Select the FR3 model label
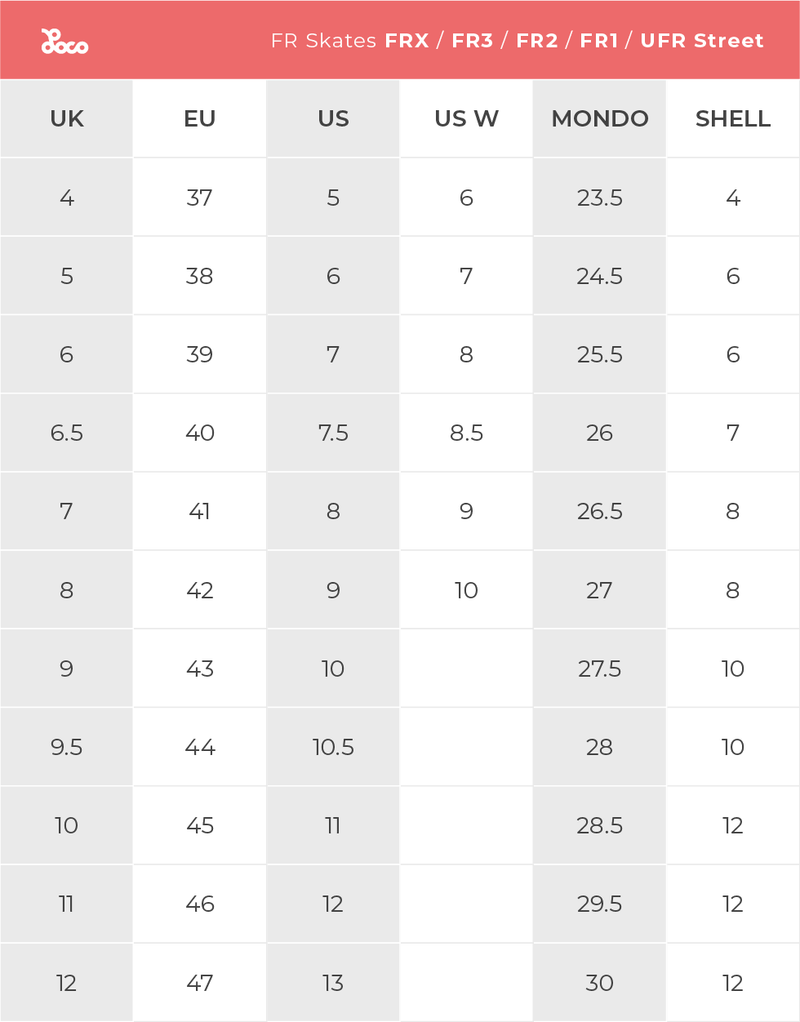The width and height of the screenshot is (800, 1022). (x=472, y=41)
